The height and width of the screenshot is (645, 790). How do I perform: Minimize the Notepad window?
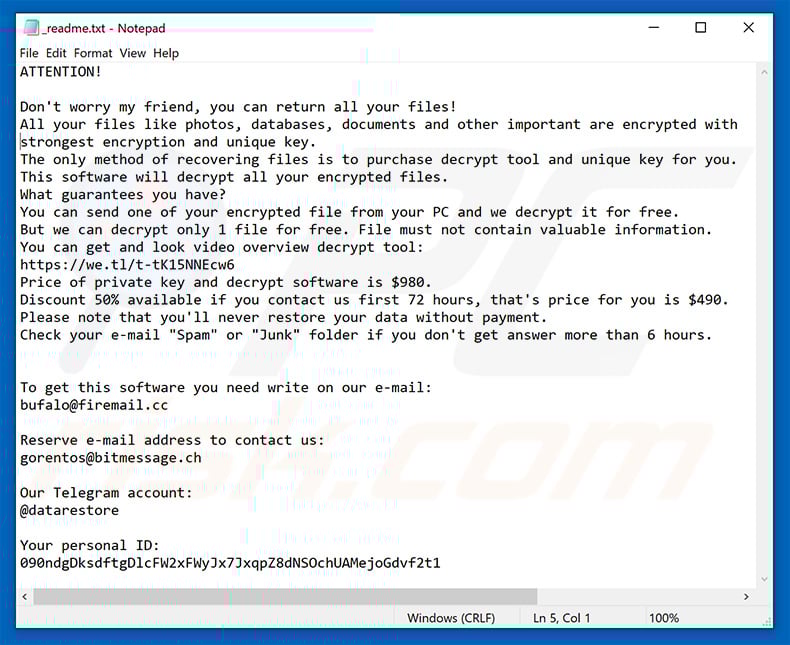653,27
